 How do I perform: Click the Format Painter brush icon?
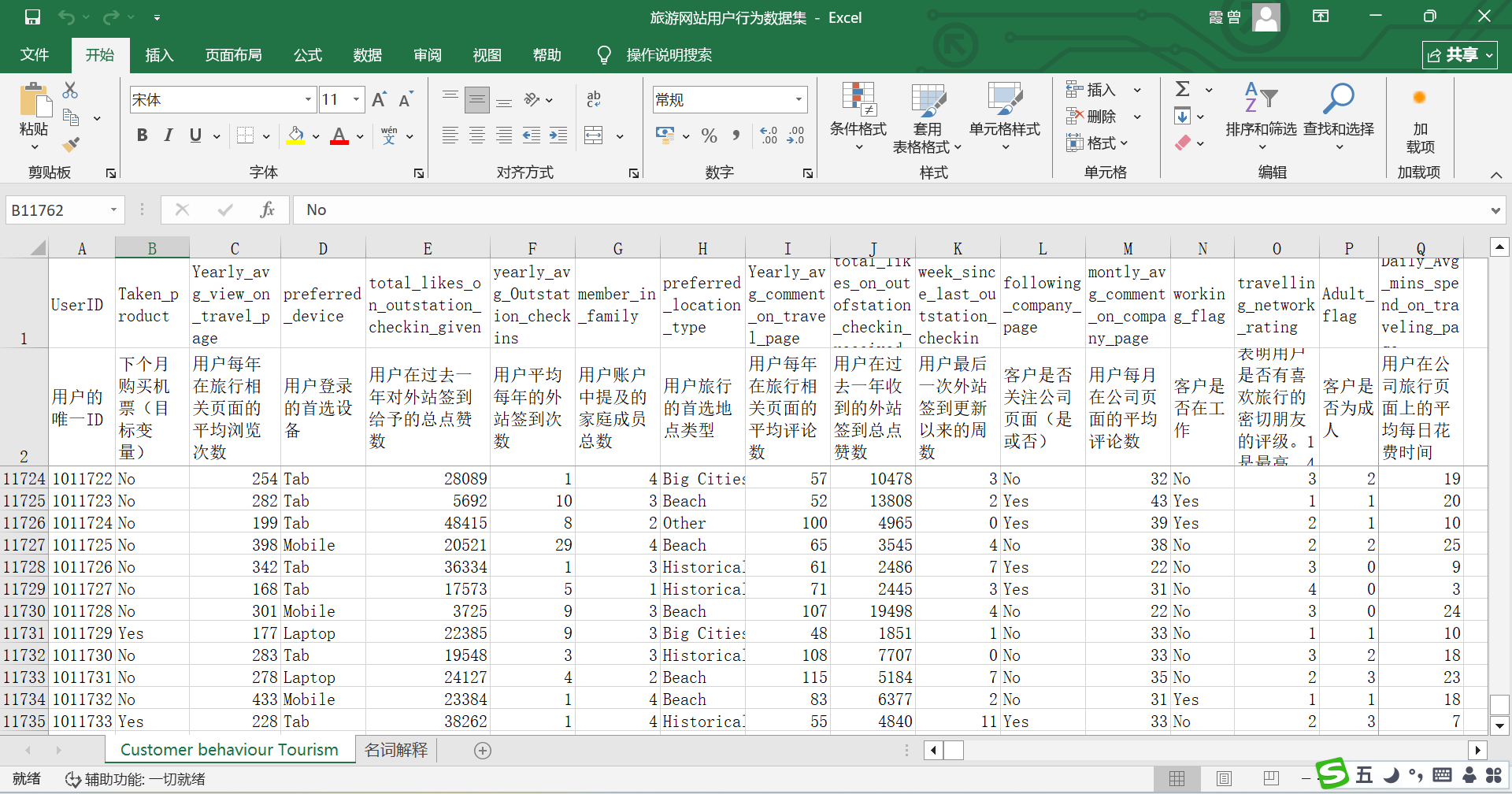pos(71,145)
